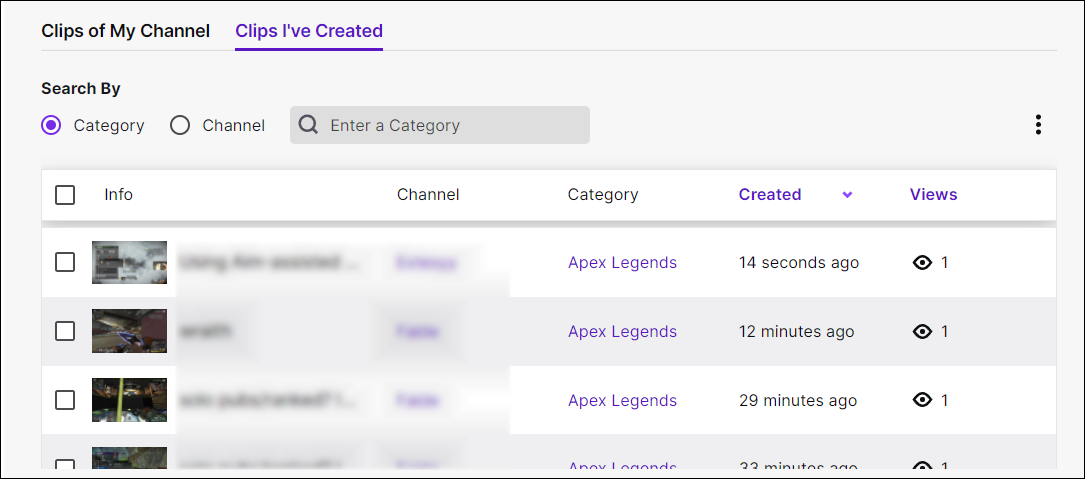The image size is (1085, 479).
Task: Select the Category radio button
Action: [51, 125]
